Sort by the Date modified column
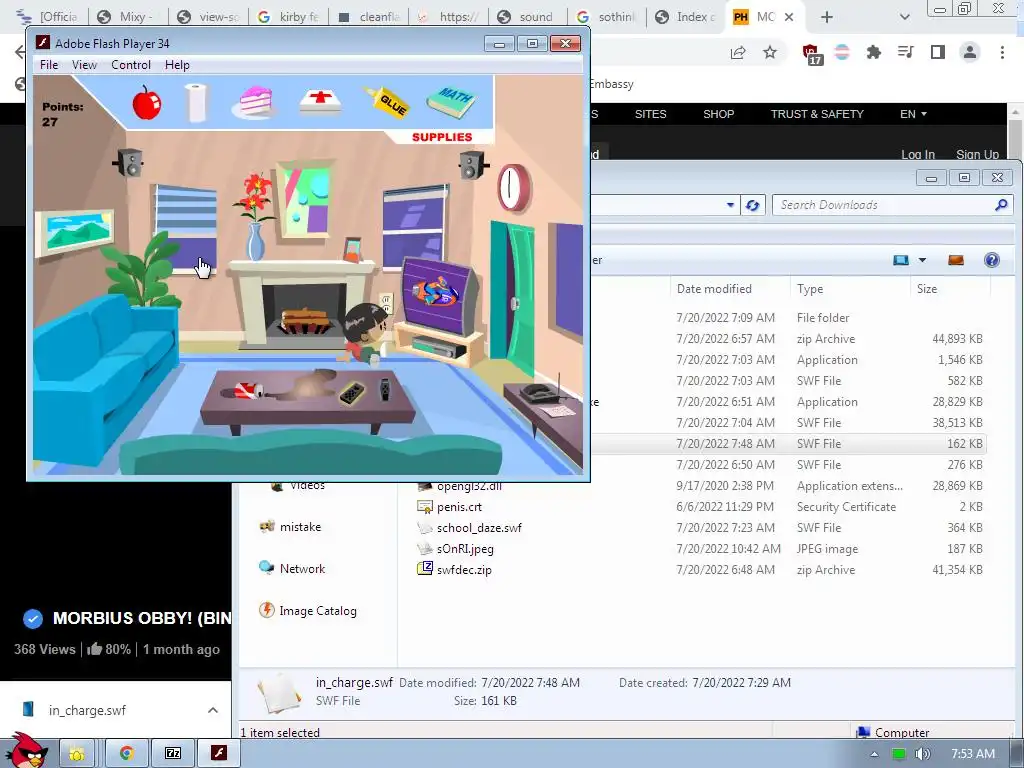 (x=730, y=289)
